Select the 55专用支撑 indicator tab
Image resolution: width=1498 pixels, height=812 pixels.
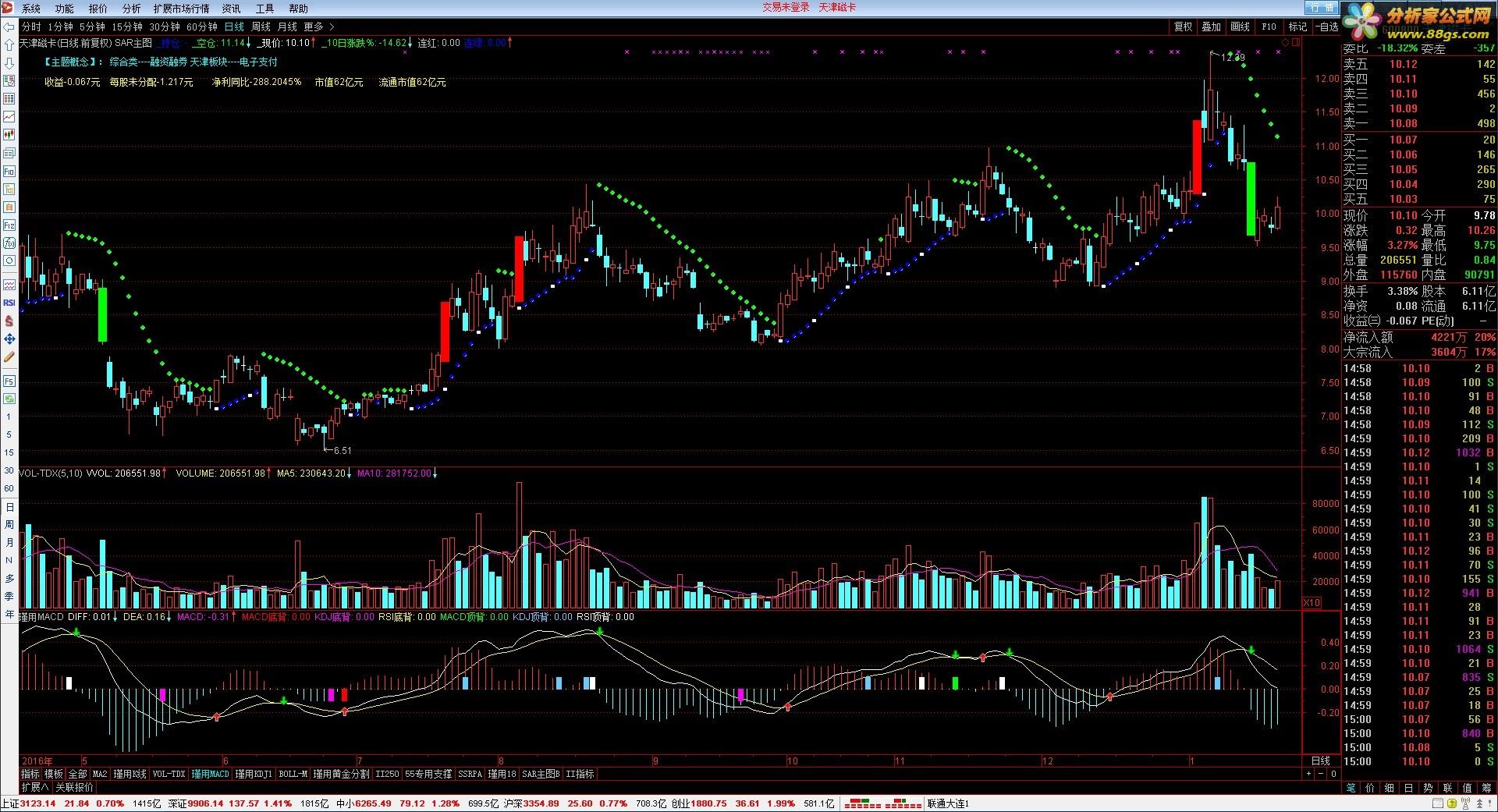click(x=428, y=774)
